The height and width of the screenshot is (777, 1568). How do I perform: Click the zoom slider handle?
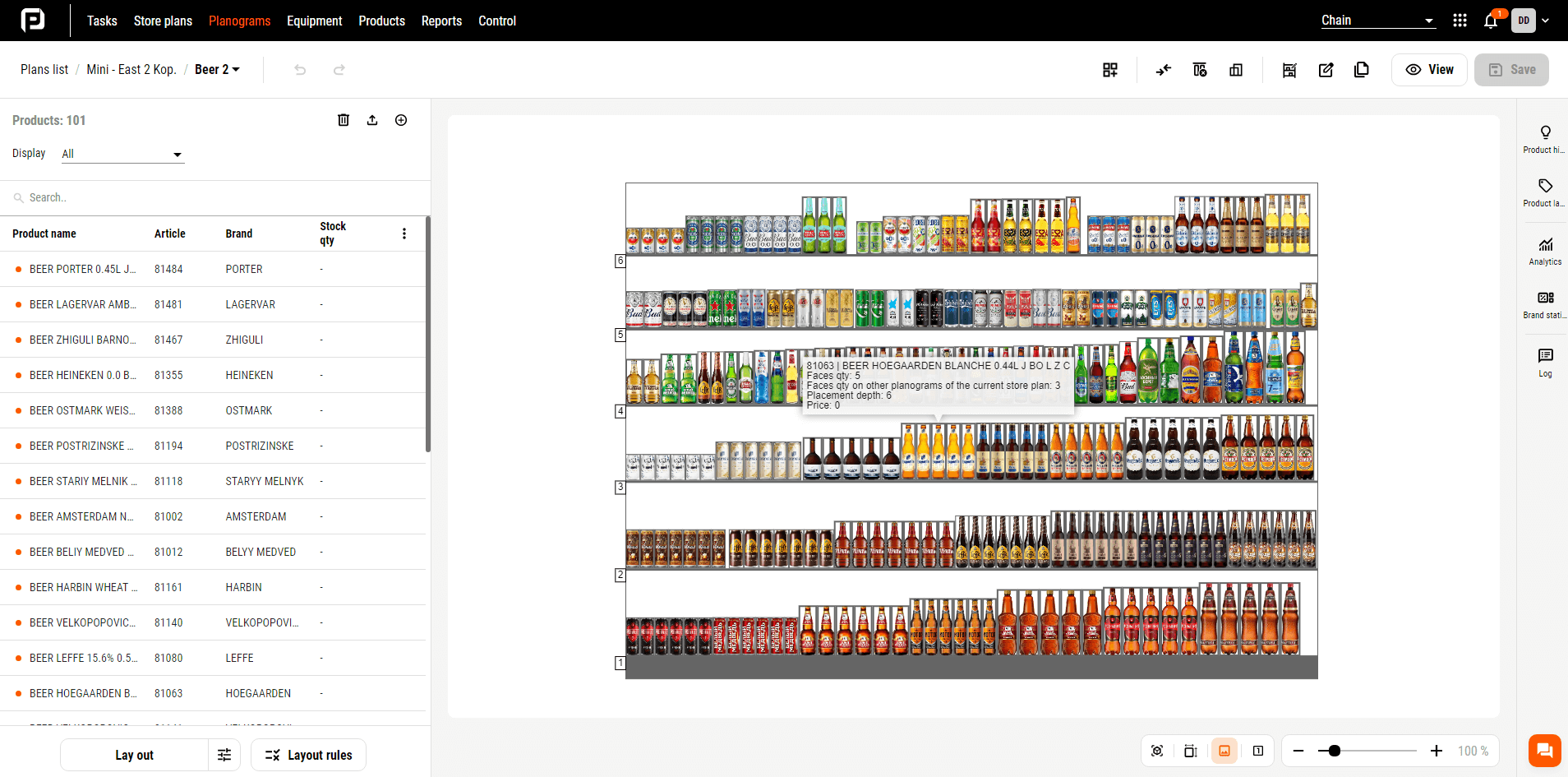1335,751
